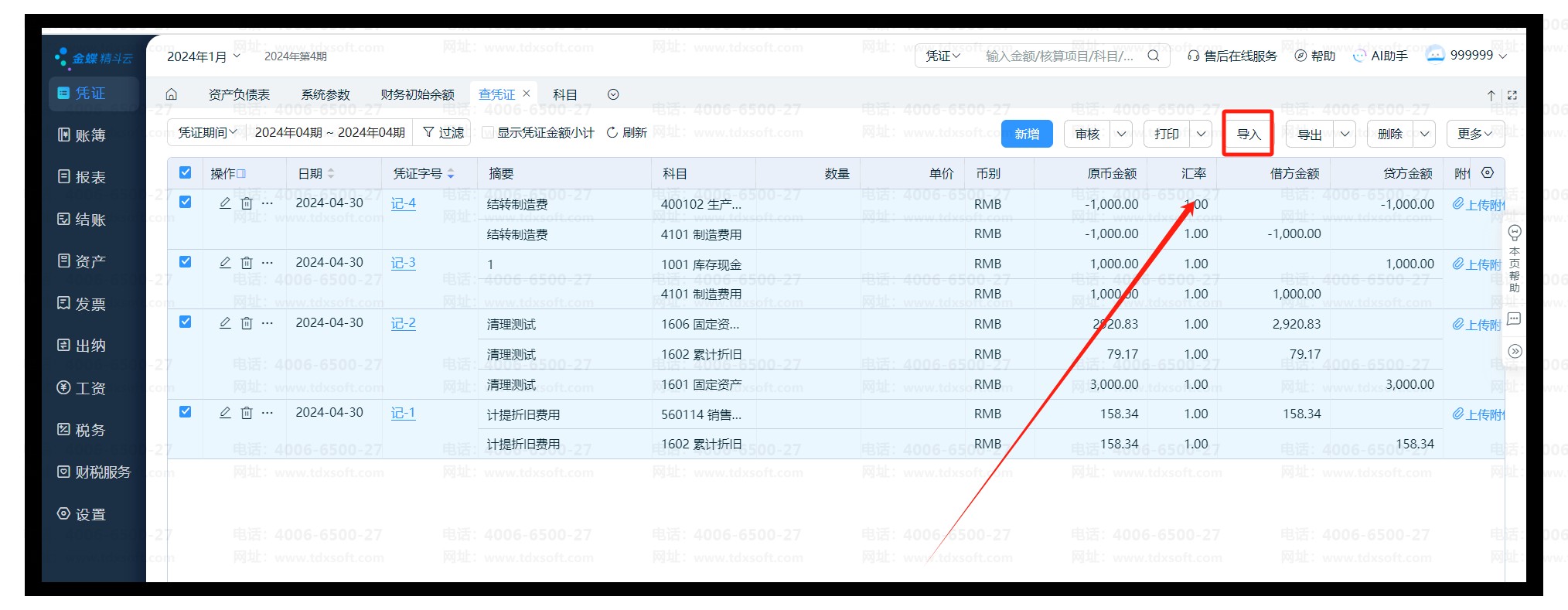Click the home icon in tab bar
The height and width of the screenshot is (610, 1568).
tap(172, 94)
